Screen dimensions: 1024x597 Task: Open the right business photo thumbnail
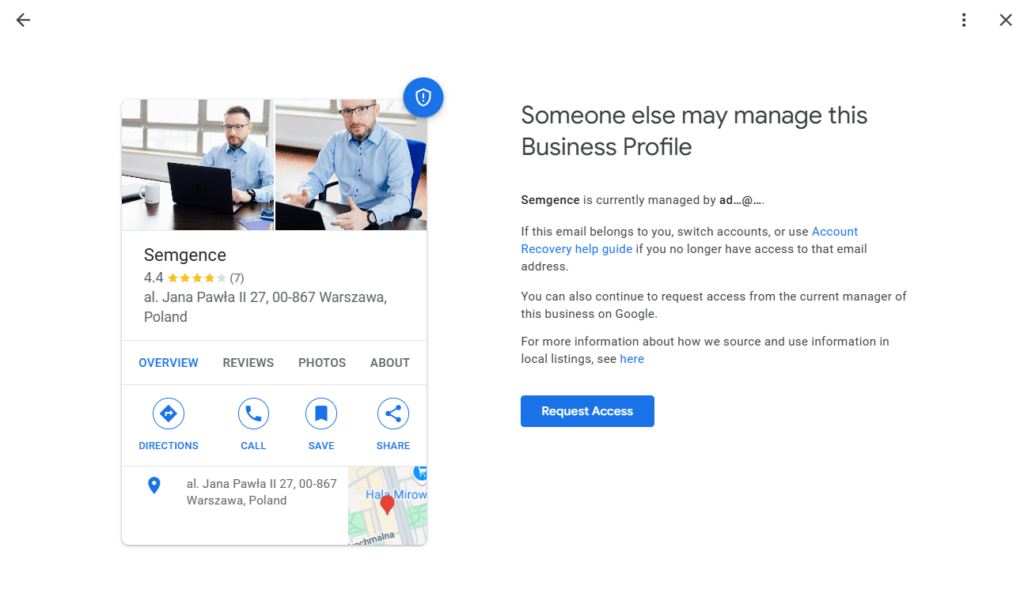[351, 165]
